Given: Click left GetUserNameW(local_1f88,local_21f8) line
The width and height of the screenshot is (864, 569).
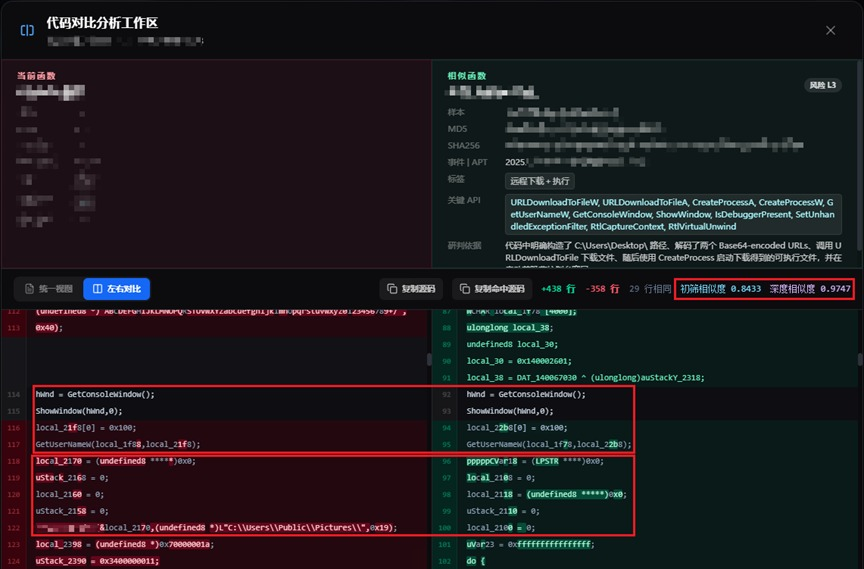Looking at the screenshot, I should pyautogui.click(x=118, y=445).
